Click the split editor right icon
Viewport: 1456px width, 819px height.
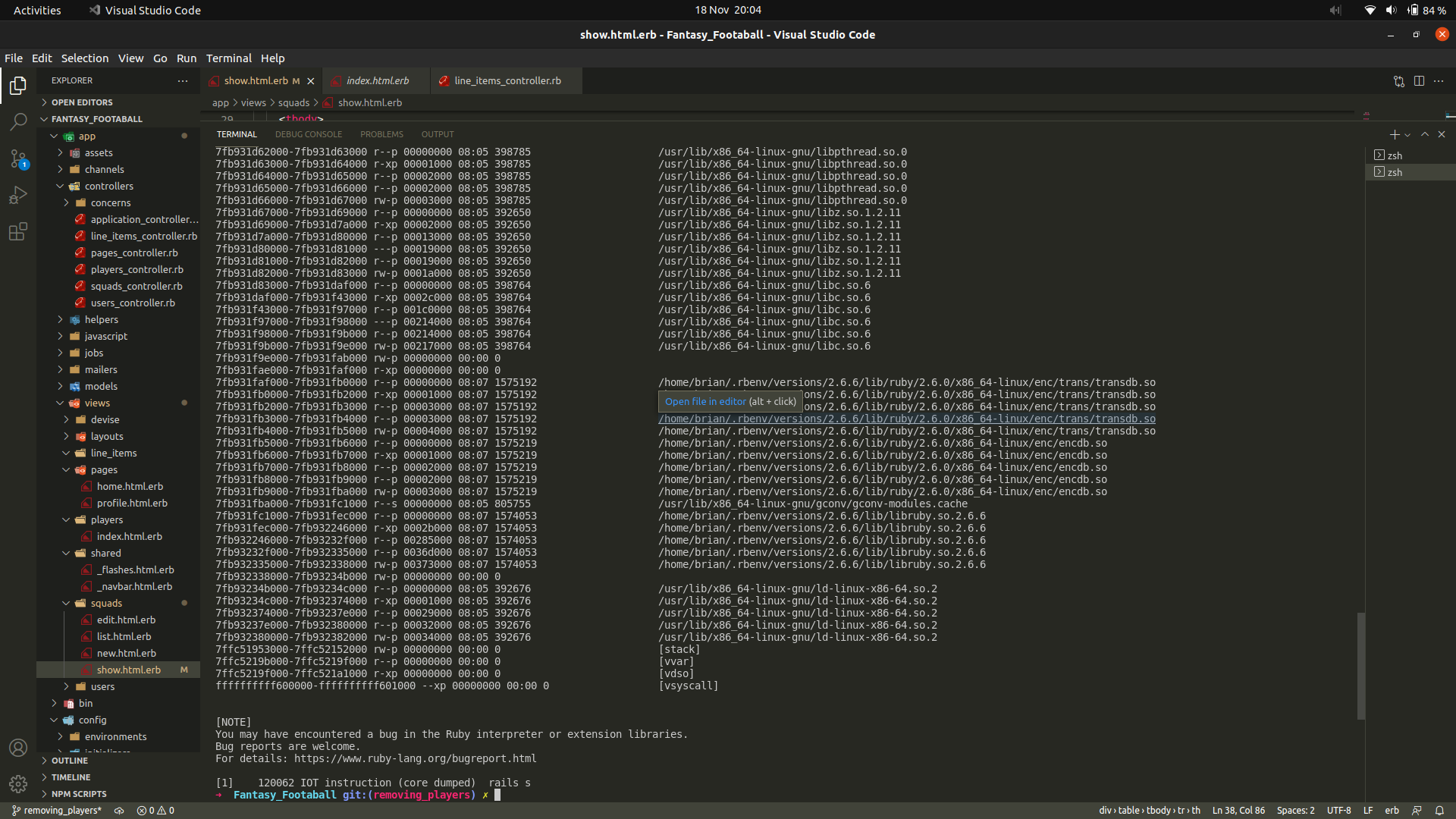1419,81
